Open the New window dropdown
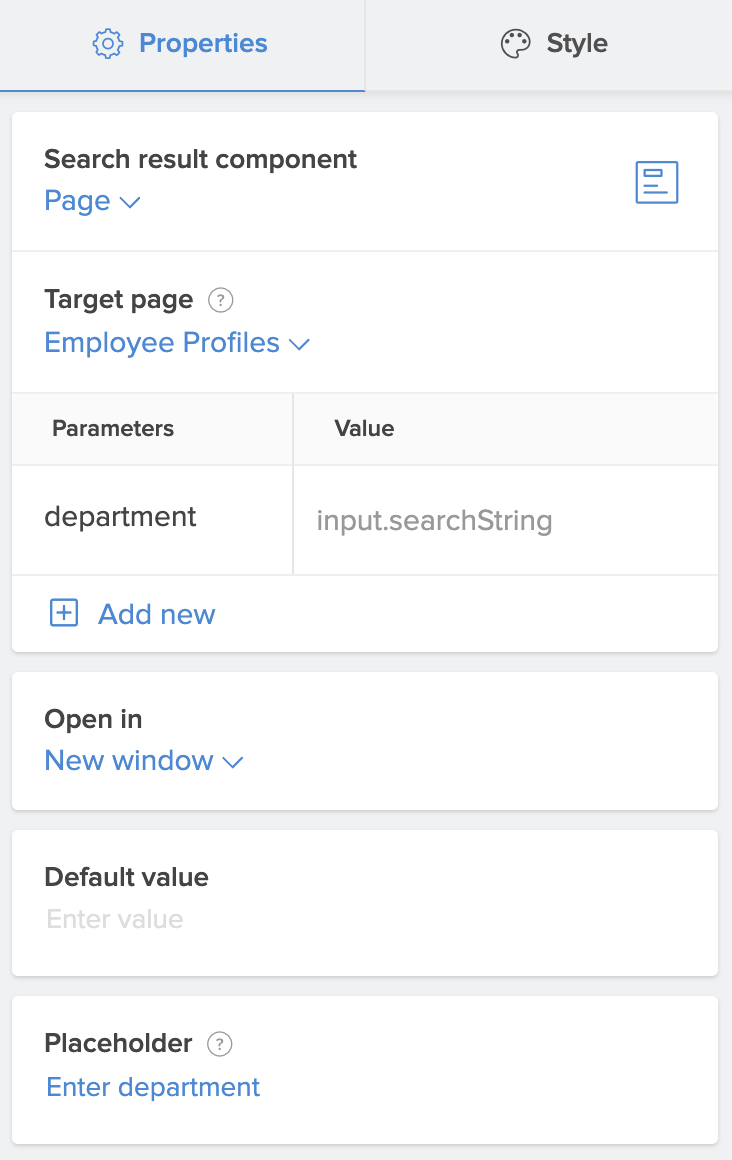 click(x=144, y=761)
